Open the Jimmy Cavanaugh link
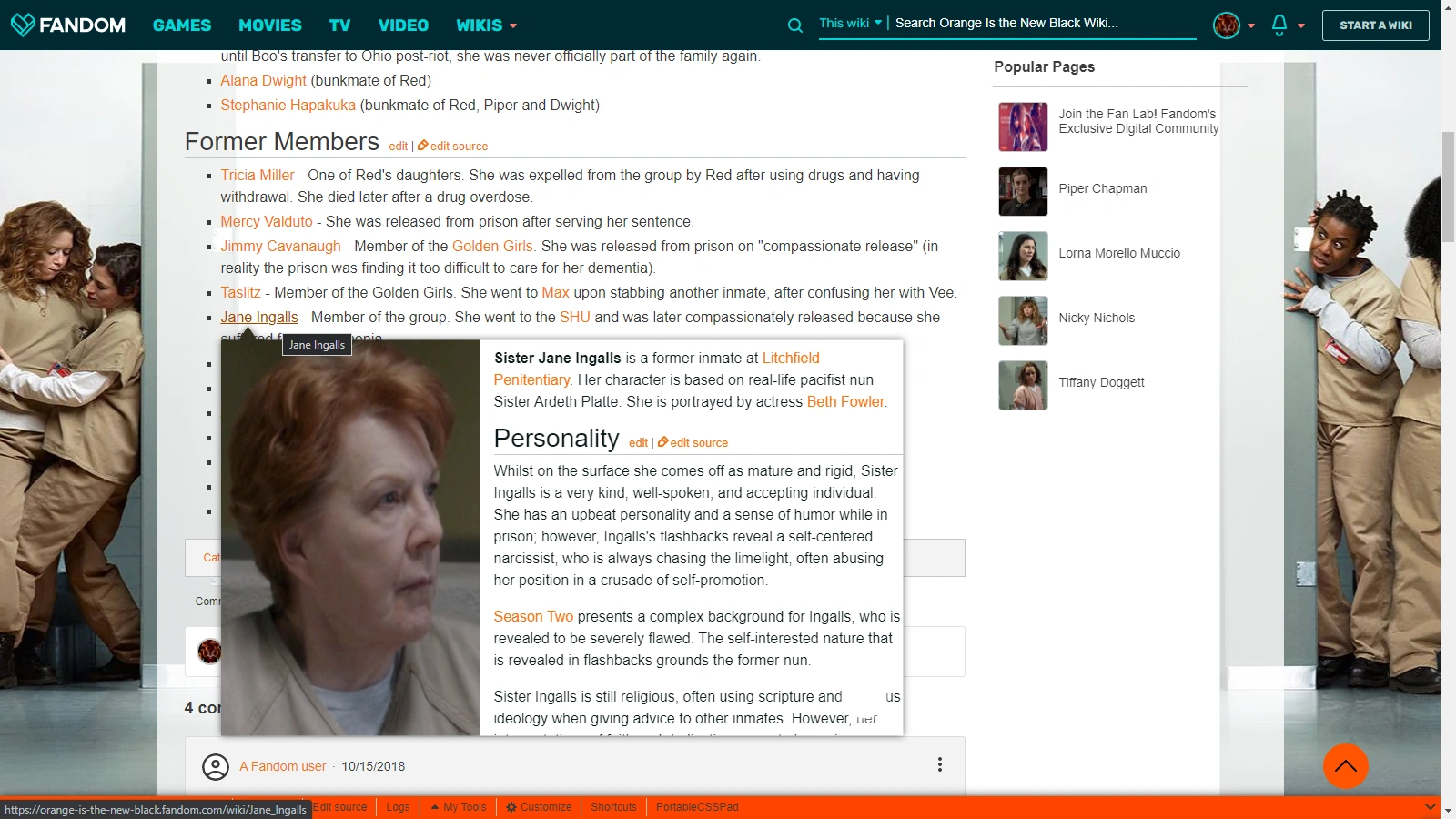Screen dimensions: 1456x819 click(x=280, y=247)
